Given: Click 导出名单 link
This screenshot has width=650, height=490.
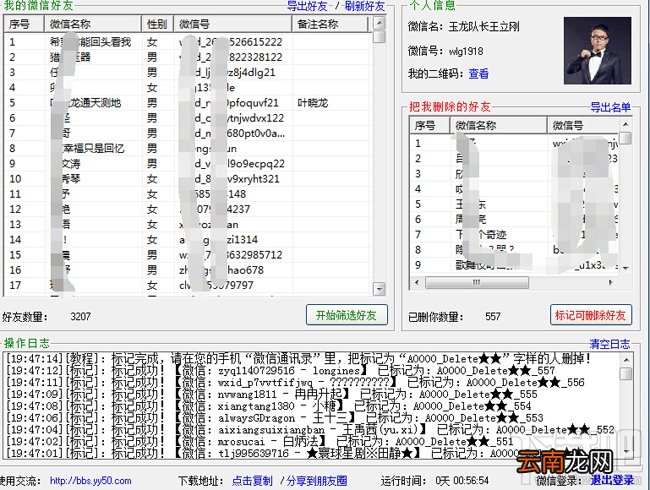Looking at the screenshot, I should (x=611, y=107).
